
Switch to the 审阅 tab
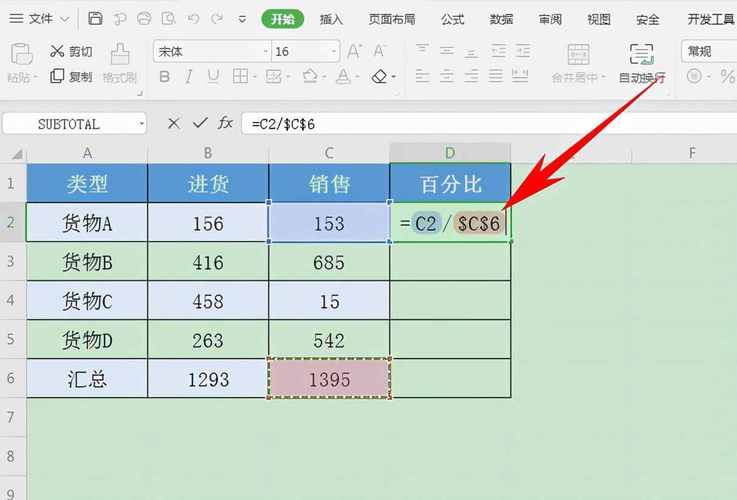point(550,19)
